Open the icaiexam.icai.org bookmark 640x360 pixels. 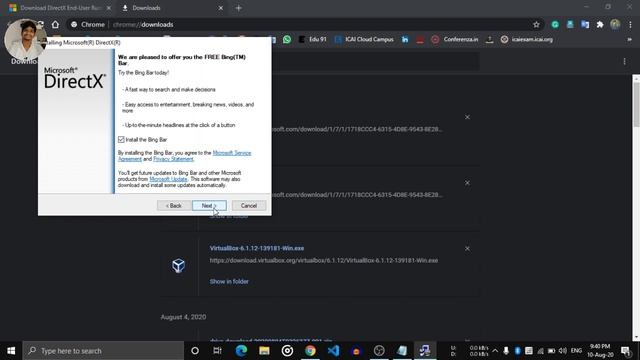click(x=527, y=39)
